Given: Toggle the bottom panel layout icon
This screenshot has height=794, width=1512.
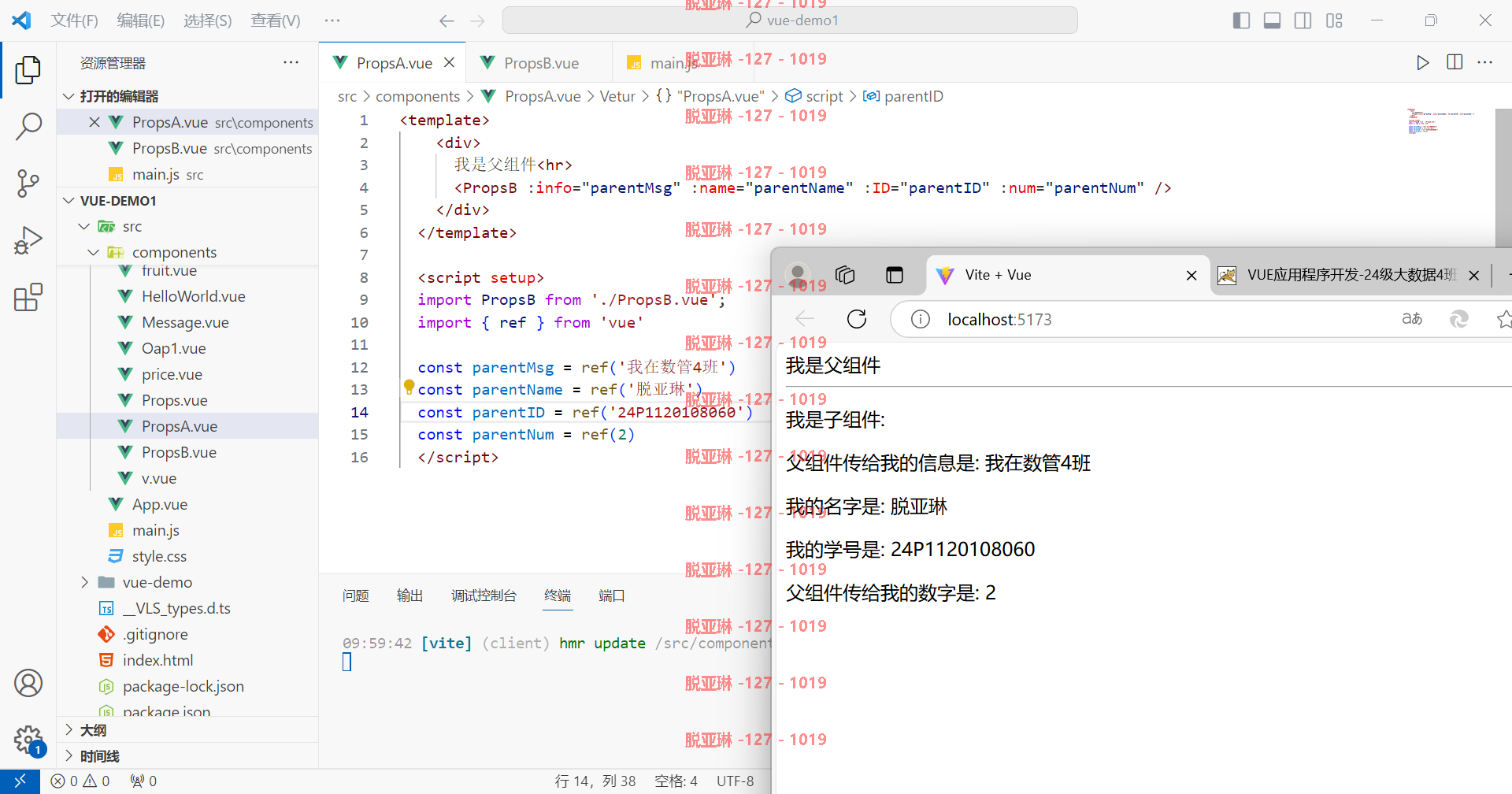Looking at the screenshot, I should tap(1272, 20).
